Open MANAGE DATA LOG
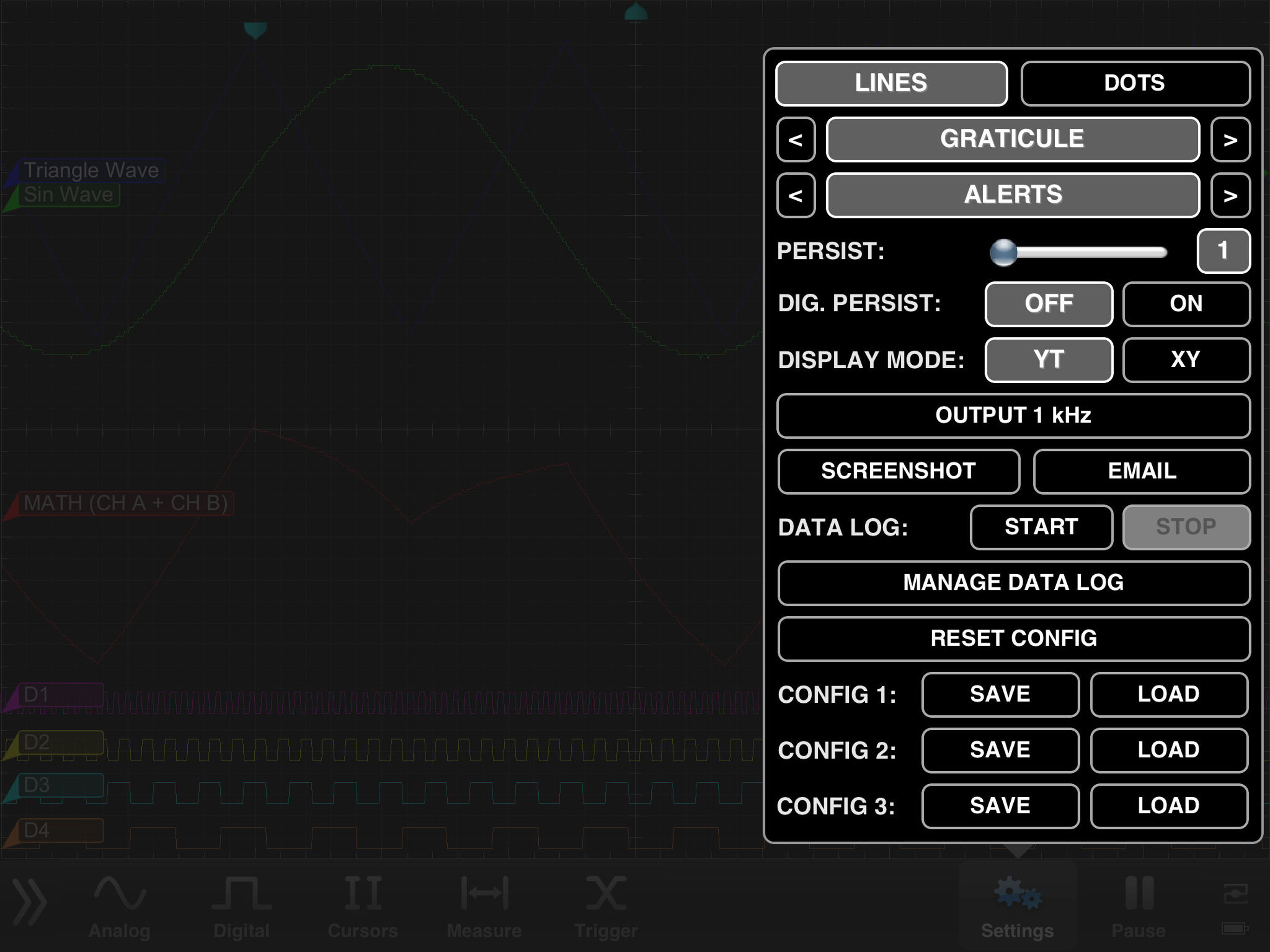The height and width of the screenshot is (952, 1270). click(1013, 583)
